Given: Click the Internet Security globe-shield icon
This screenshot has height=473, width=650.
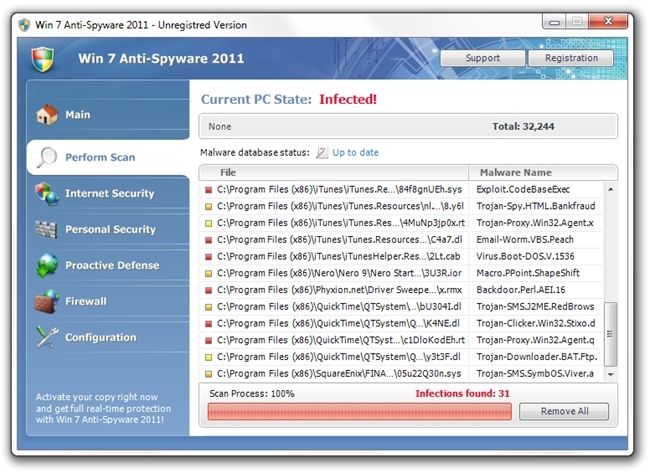Looking at the screenshot, I should click(46, 194).
